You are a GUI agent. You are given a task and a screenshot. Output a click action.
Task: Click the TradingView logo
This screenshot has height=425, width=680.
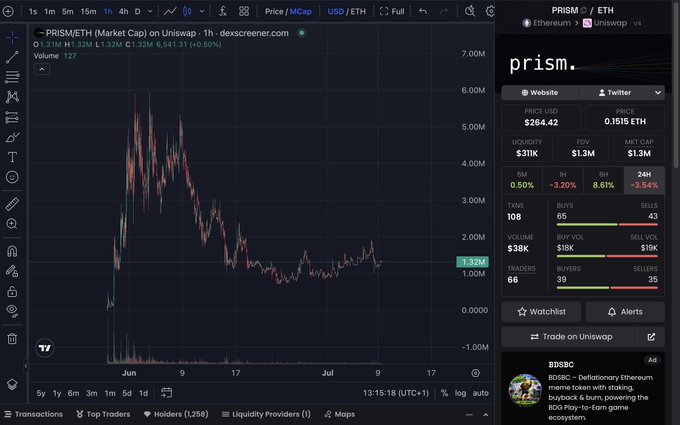point(45,348)
